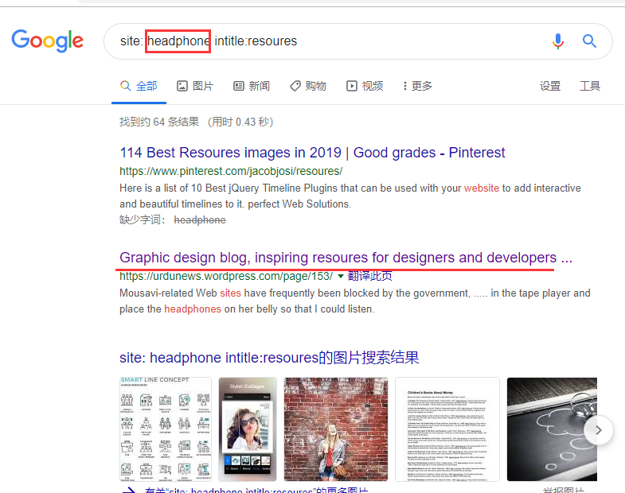Click the next arrow on image carousel
The width and height of the screenshot is (625, 493).
pos(598,430)
